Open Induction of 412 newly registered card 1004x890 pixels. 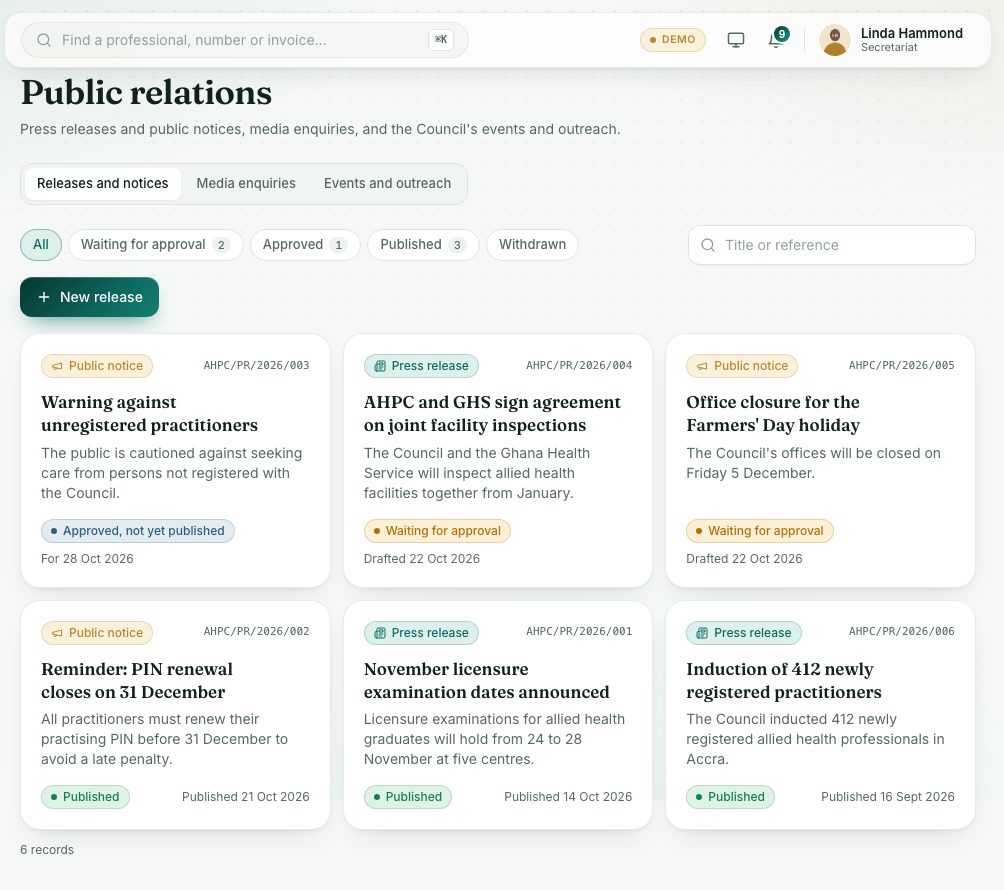[x=820, y=715]
